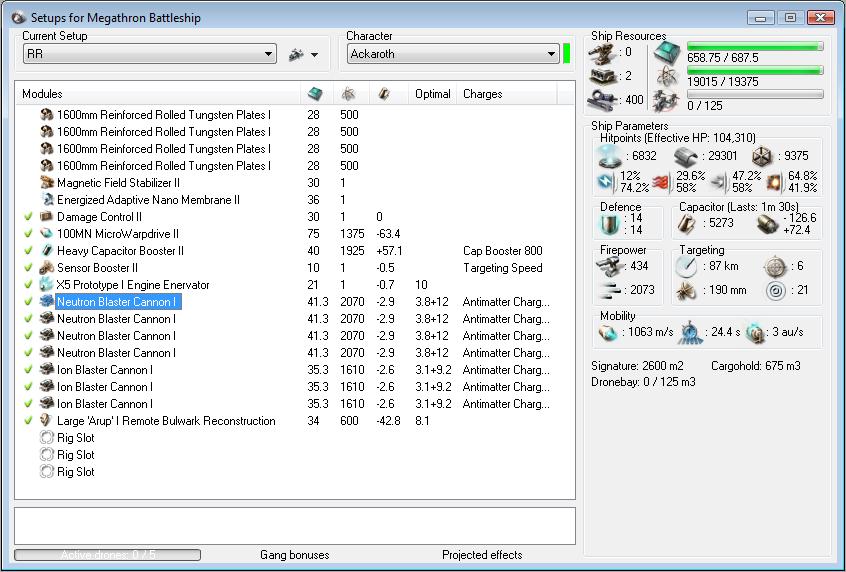The image size is (846, 572).
Task: Click the shield hitpoints icon
Action: [609, 156]
